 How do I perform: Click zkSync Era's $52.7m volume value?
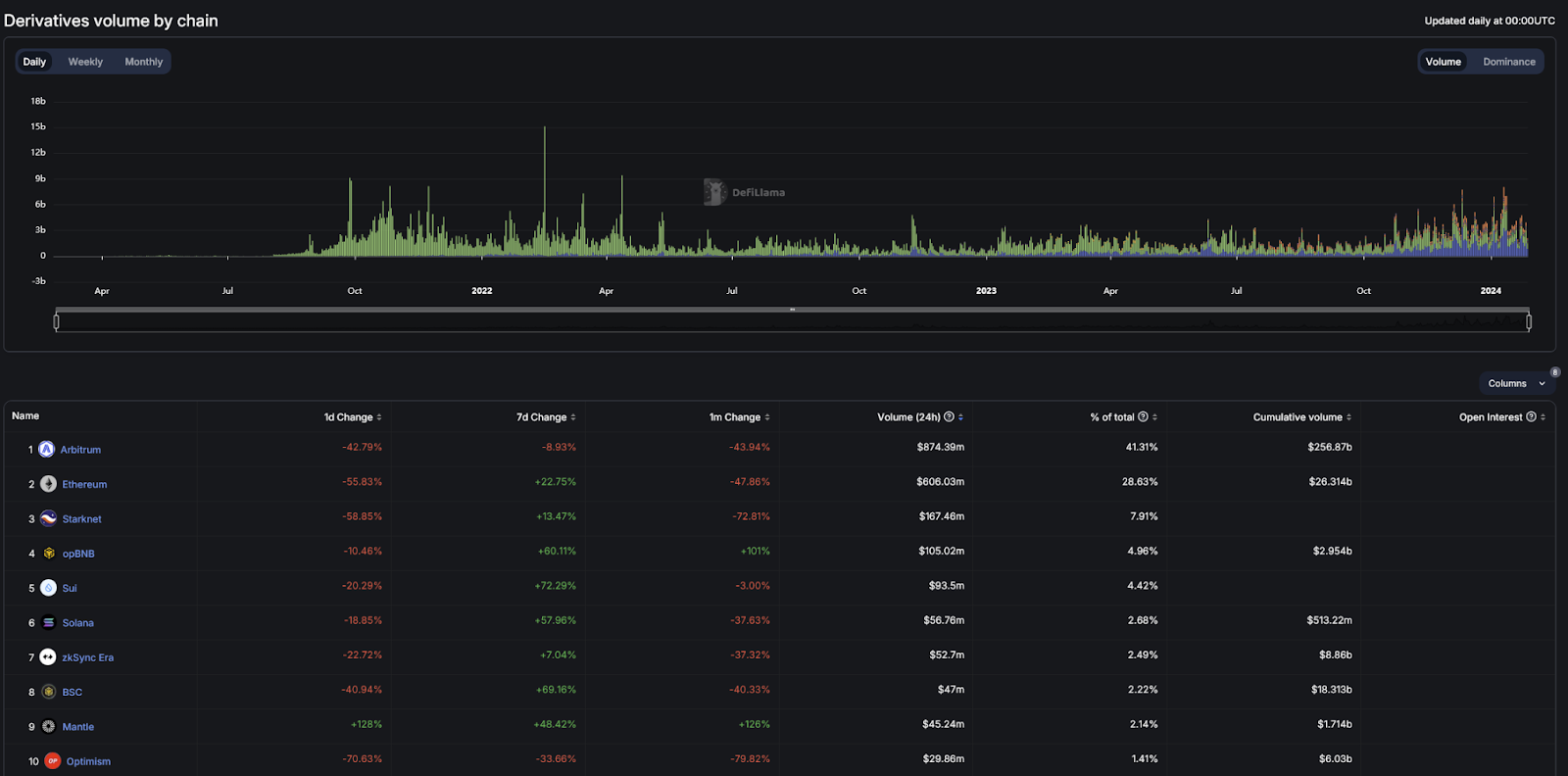click(947, 655)
